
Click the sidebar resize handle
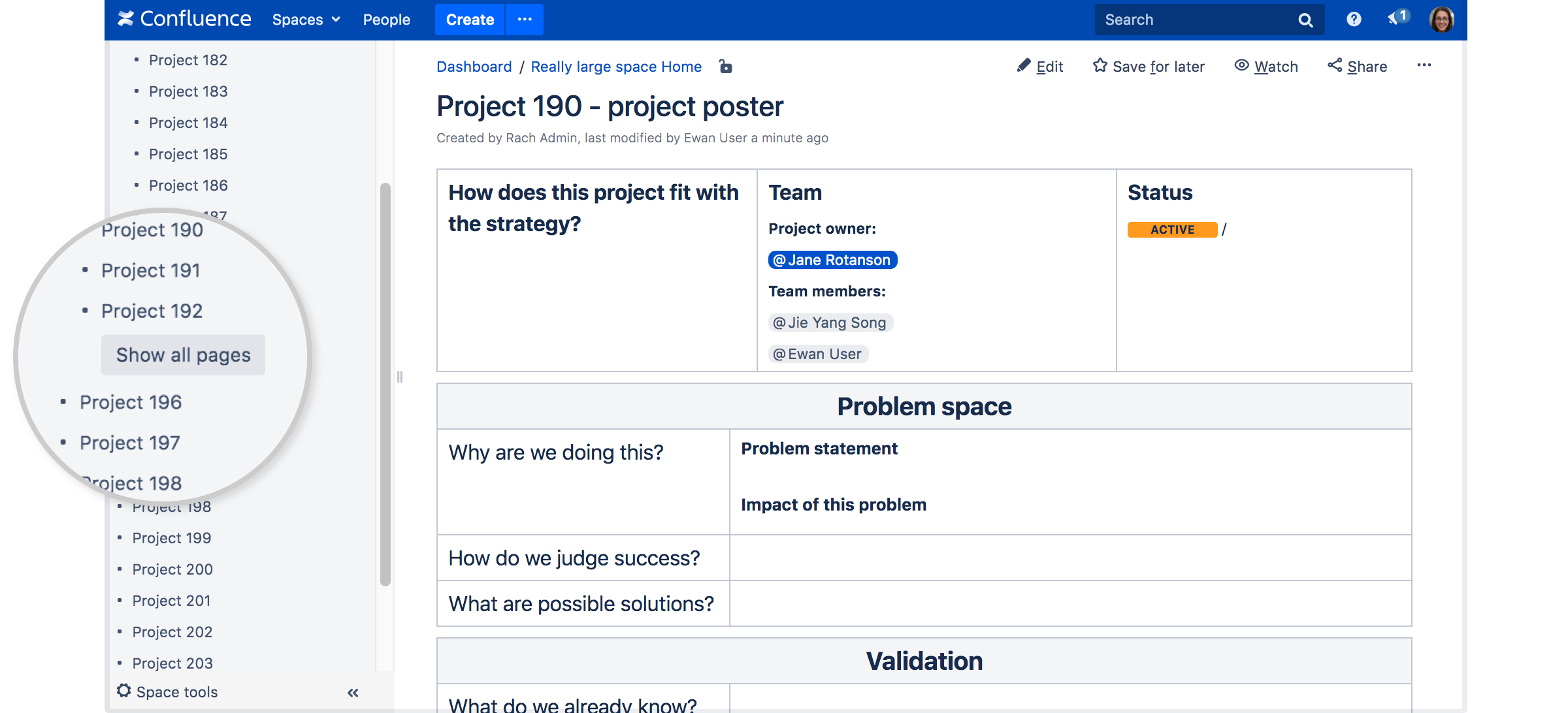click(400, 377)
